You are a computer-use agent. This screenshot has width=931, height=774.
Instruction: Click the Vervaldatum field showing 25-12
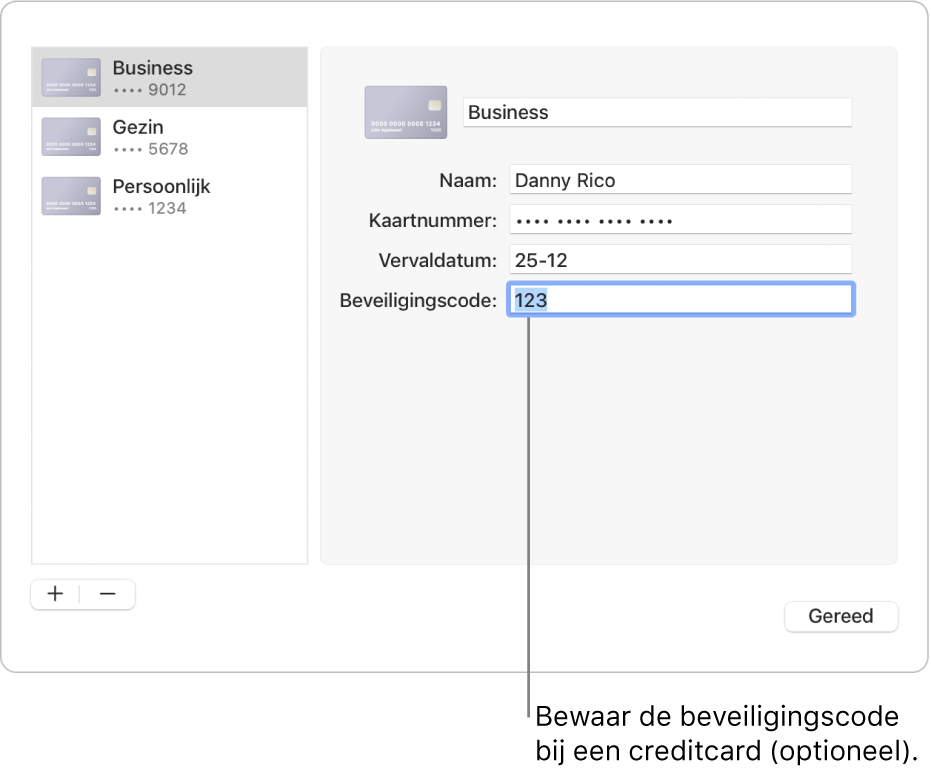(680, 260)
